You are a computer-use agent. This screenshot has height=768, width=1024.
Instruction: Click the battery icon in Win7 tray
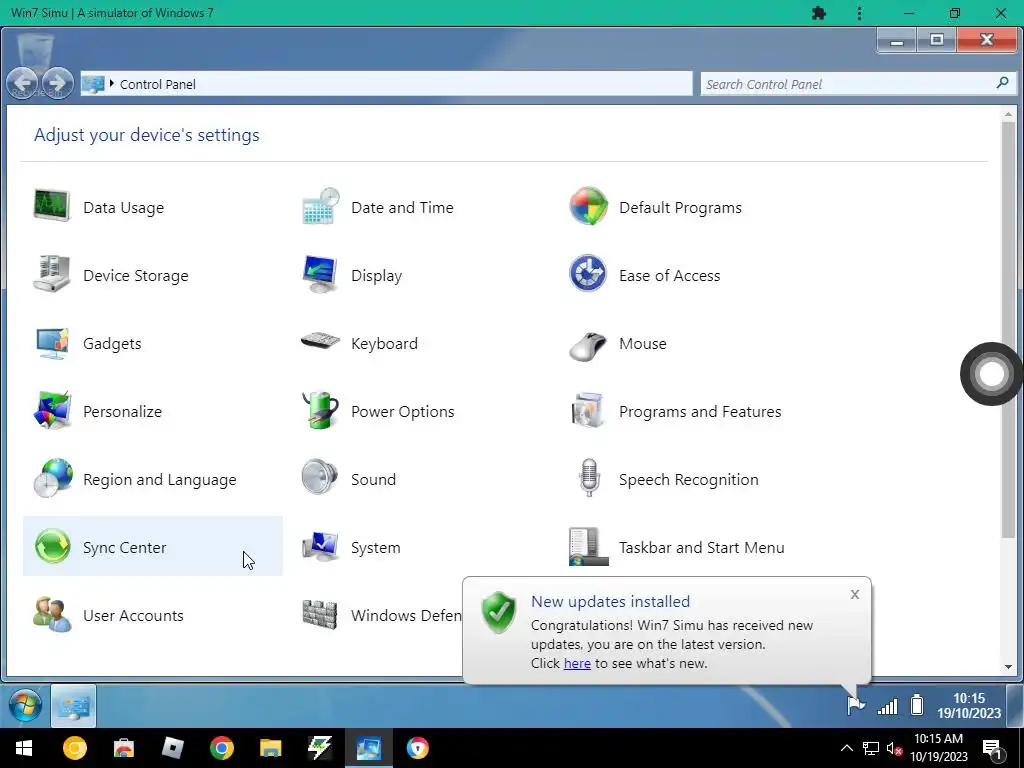pos(917,705)
